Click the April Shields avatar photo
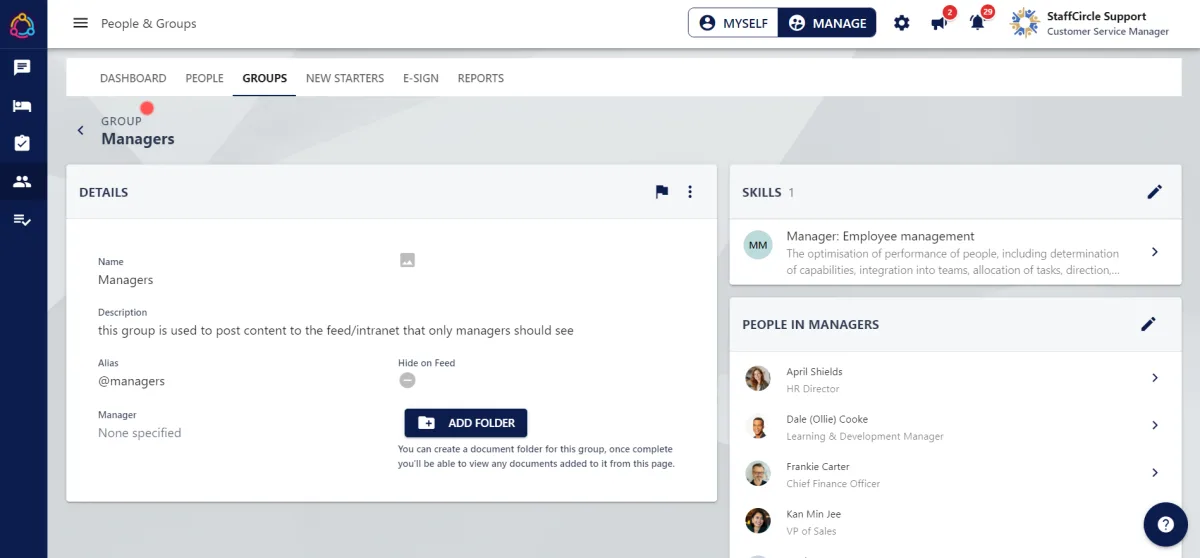The height and width of the screenshot is (558, 1200). click(758, 378)
